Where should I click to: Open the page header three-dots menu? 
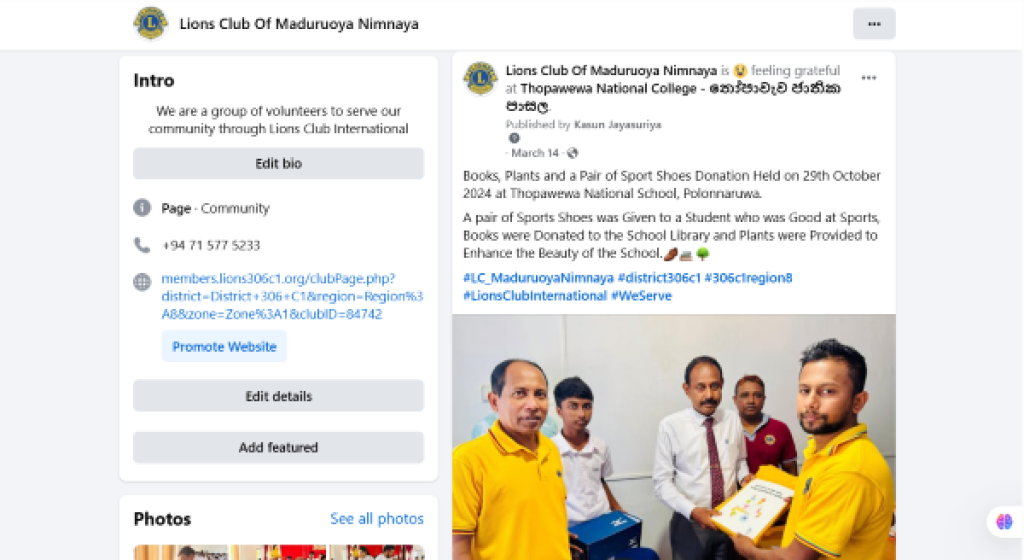pyautogui.click(x=874, y=24)
